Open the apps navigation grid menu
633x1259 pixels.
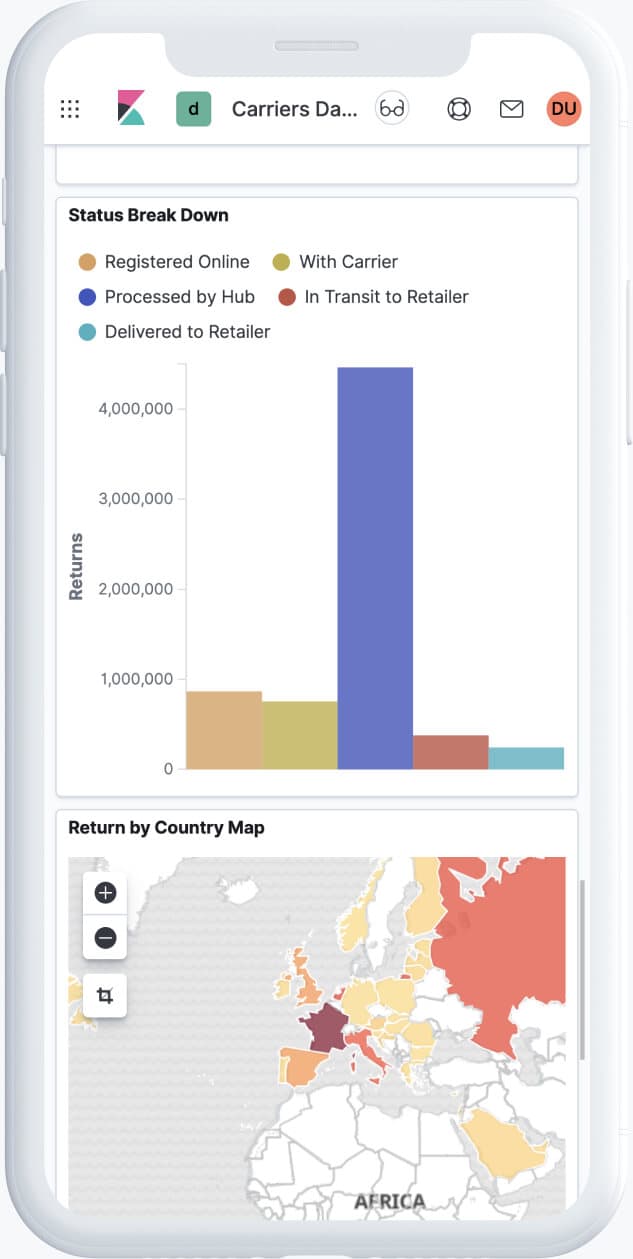coord(69,109)
